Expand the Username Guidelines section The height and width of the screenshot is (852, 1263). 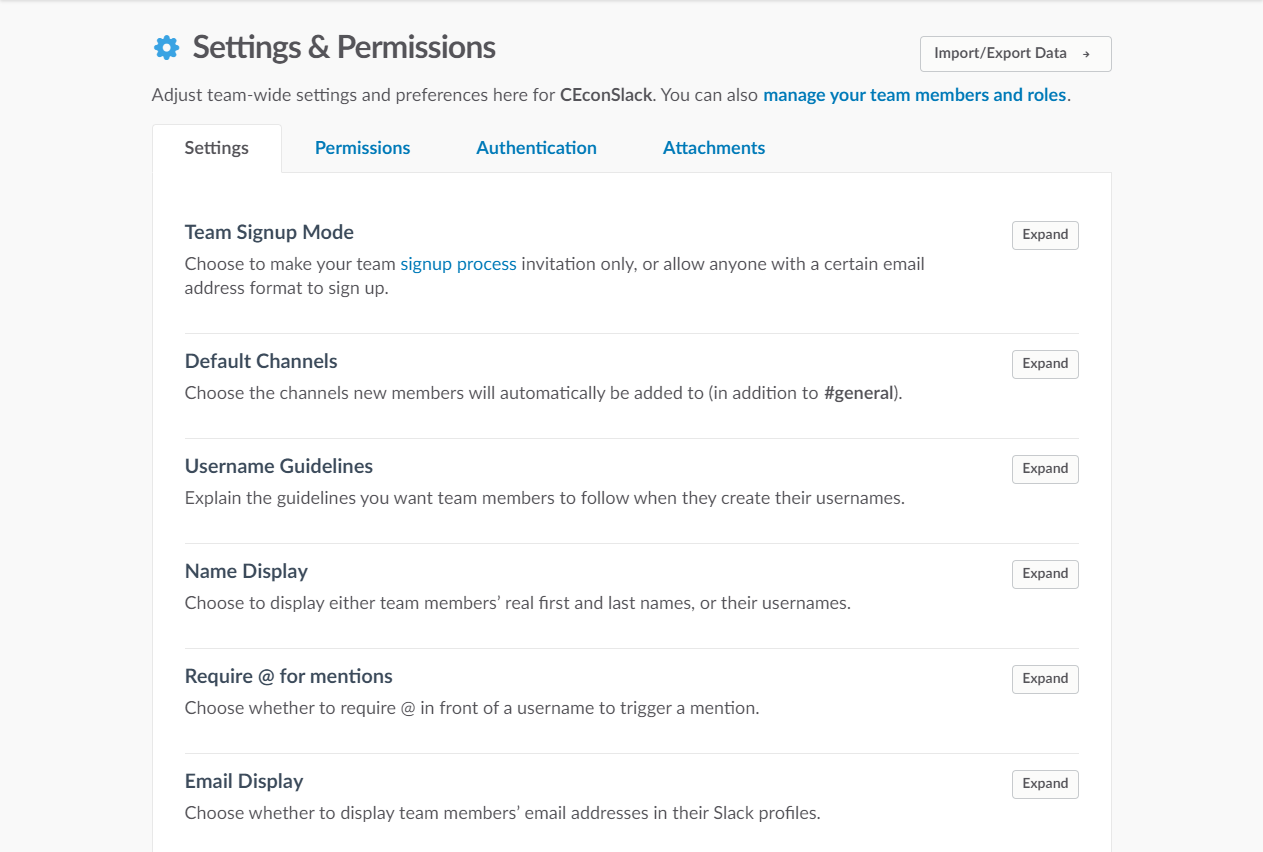point(1045,469)
